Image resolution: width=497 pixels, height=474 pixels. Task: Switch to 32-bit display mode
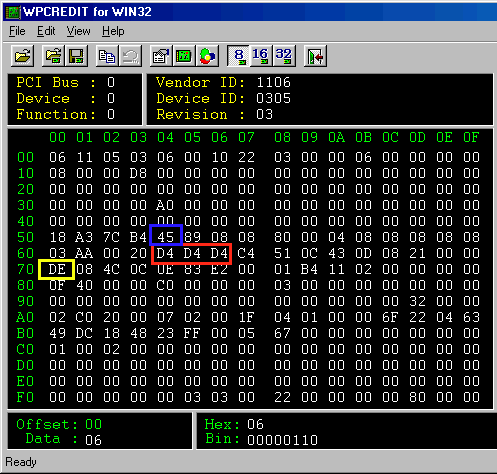pos(284,56)
